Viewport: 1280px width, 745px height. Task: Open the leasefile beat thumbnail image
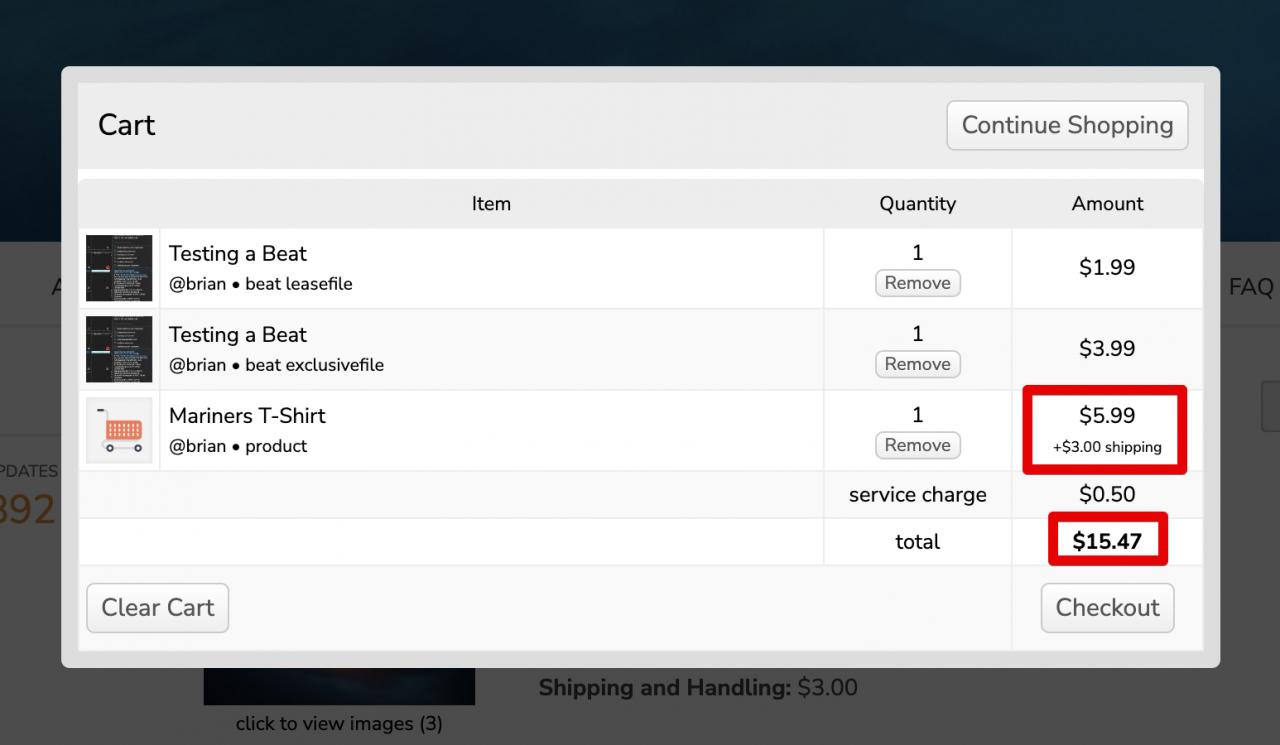pyautogui.click(x=119, y=268)
